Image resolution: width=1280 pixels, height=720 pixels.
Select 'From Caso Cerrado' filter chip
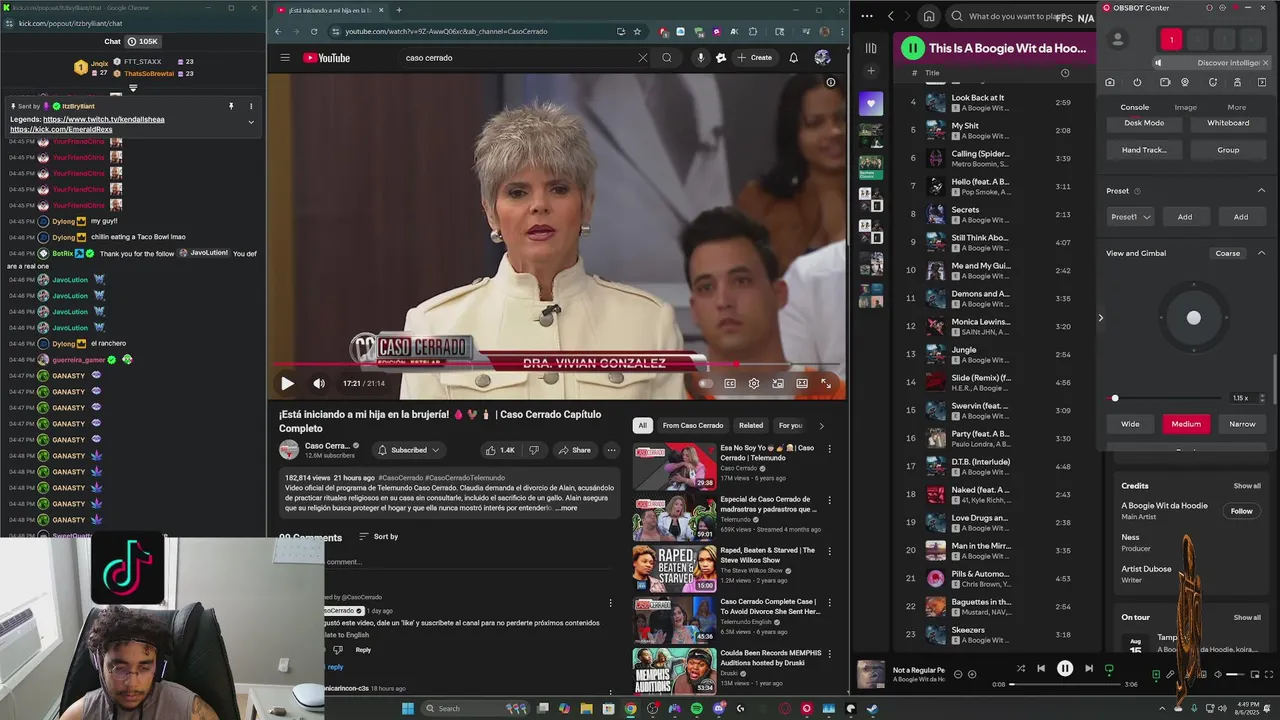click(x=692, y=425)
